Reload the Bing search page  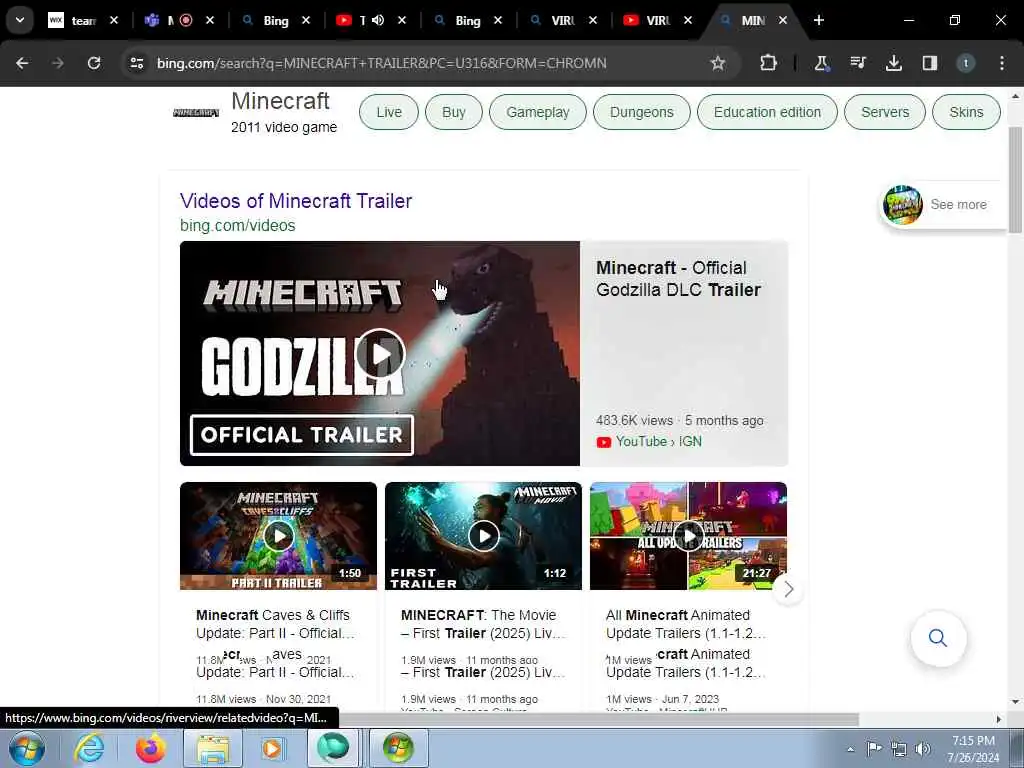tap(94, 63)
